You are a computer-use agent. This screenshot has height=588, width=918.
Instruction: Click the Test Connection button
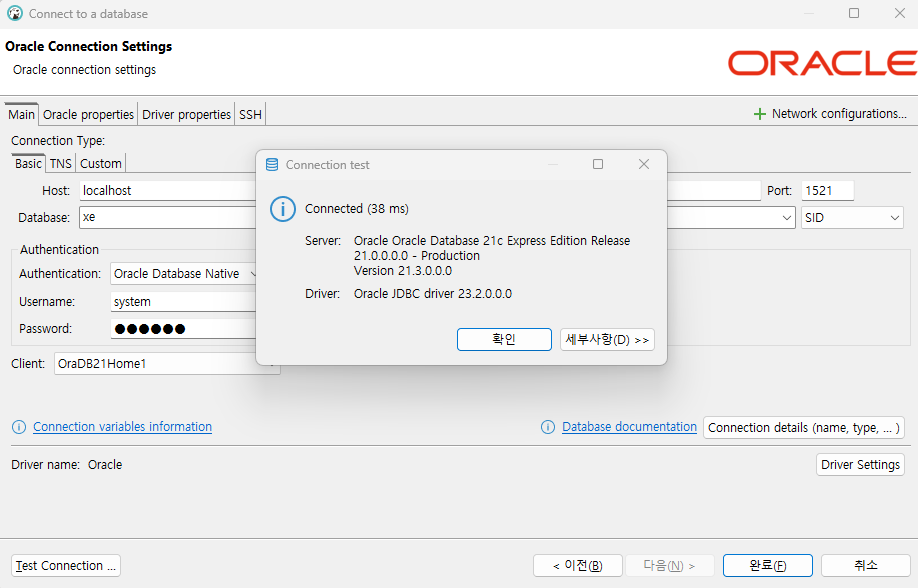tap(66, 566)
